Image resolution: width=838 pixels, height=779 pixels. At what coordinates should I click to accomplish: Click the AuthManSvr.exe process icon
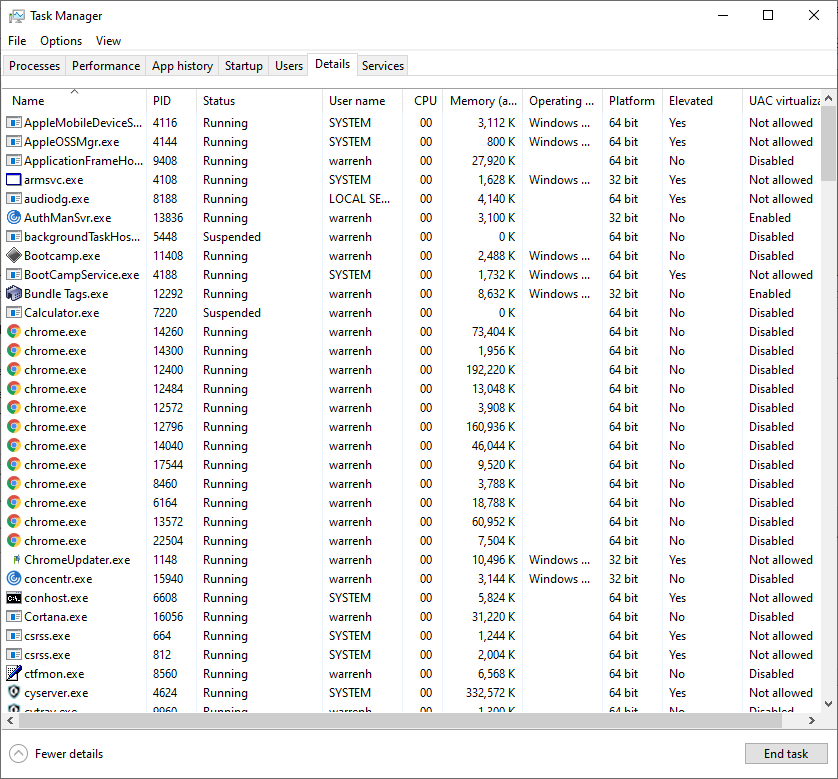(14, 218)
